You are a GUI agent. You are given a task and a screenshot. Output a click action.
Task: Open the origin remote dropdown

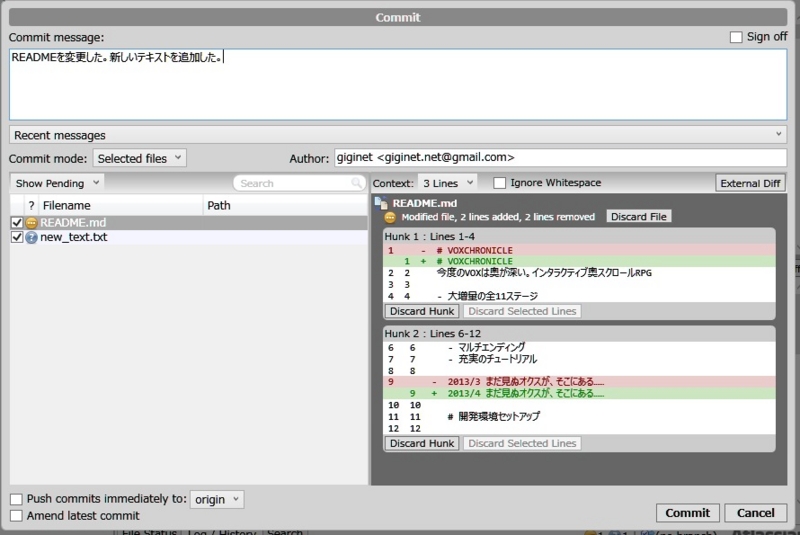217,499
